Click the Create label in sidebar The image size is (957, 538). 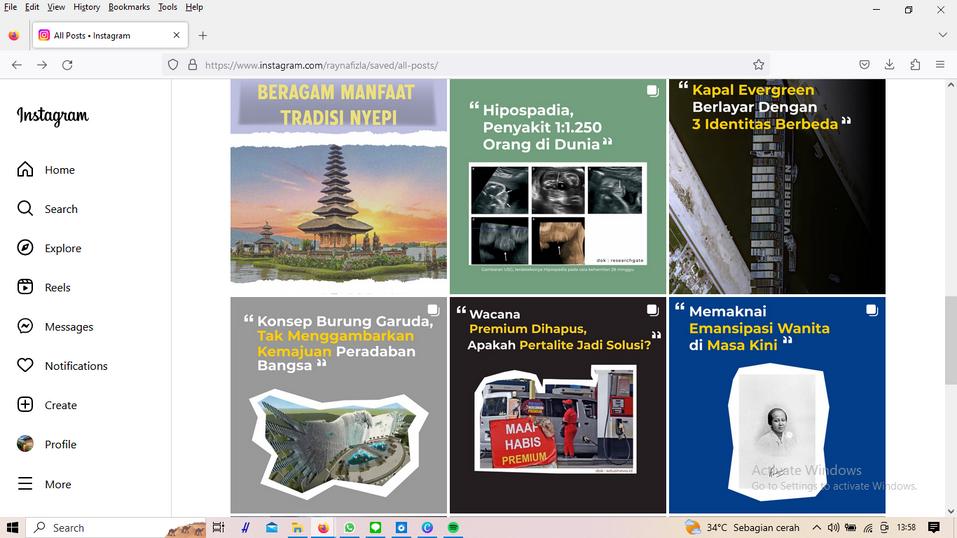tap(60, 405)
